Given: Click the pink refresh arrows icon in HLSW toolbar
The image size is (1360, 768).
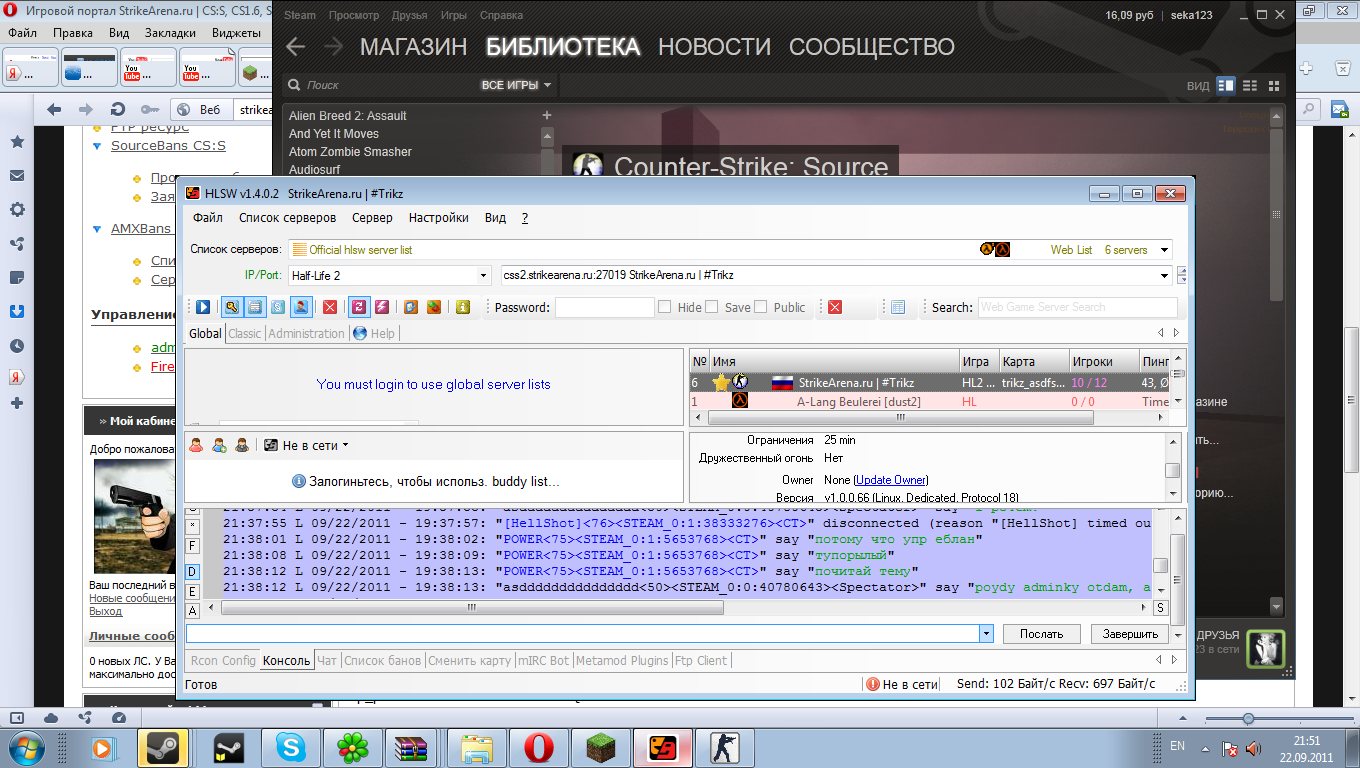Looking at the screenshot, I should click(357, 307).
